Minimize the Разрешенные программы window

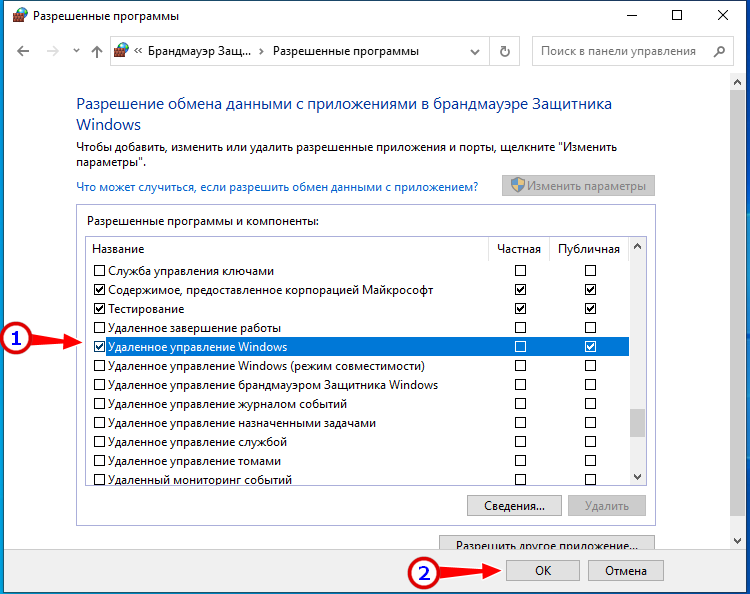(x=632, y=15)
